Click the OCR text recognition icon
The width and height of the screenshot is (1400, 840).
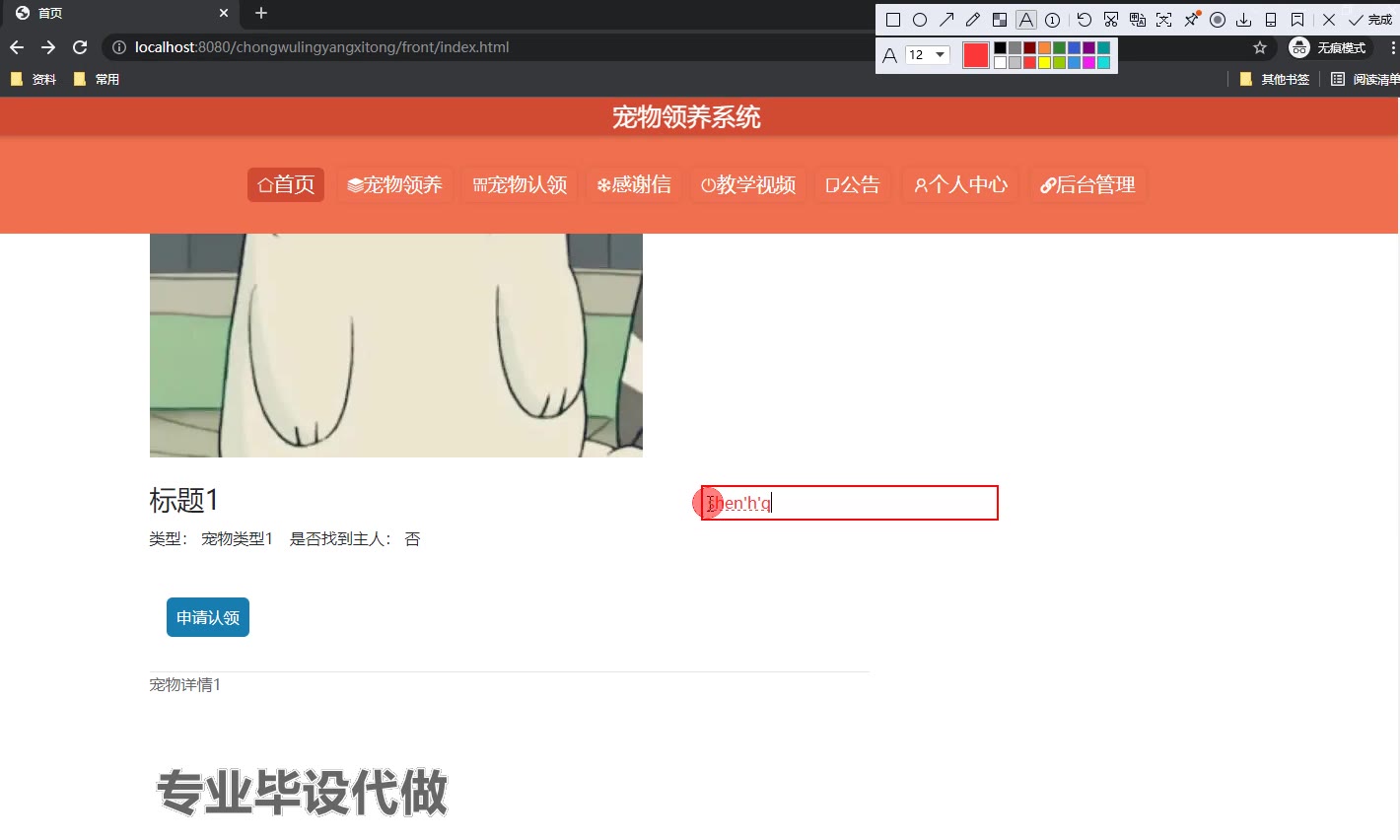pyautogui.click(x=1164, y=20)
